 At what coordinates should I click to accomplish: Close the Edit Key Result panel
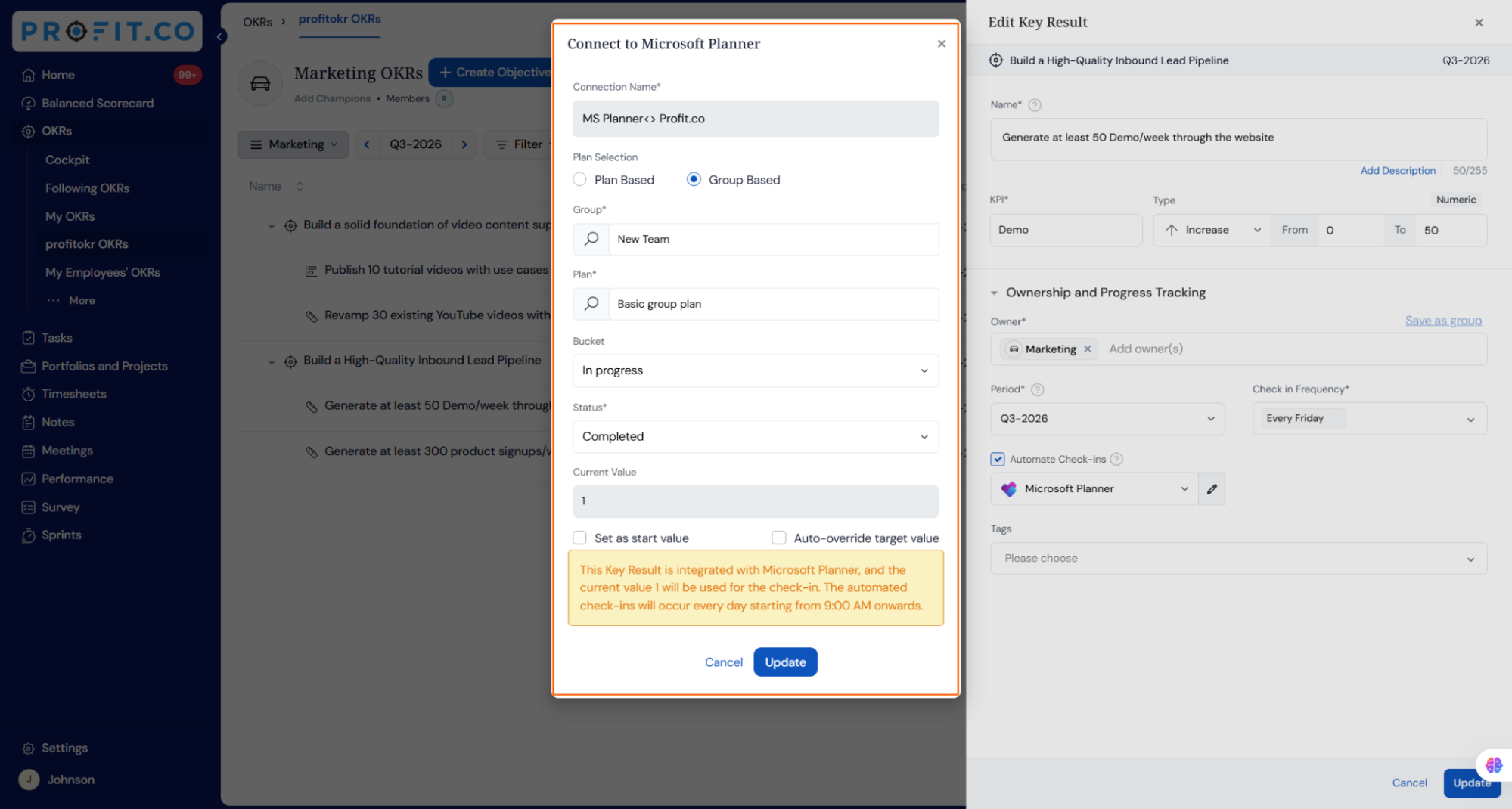1479,23
